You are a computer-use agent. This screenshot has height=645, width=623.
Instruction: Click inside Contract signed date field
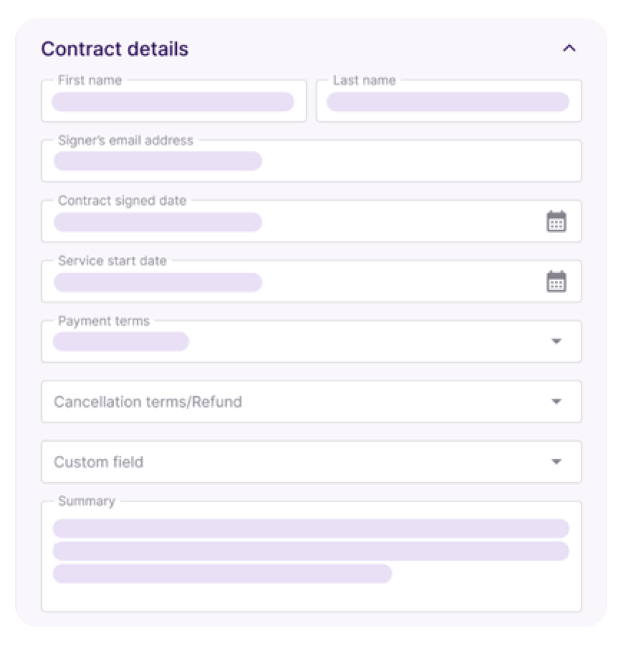tap(311, 221)
